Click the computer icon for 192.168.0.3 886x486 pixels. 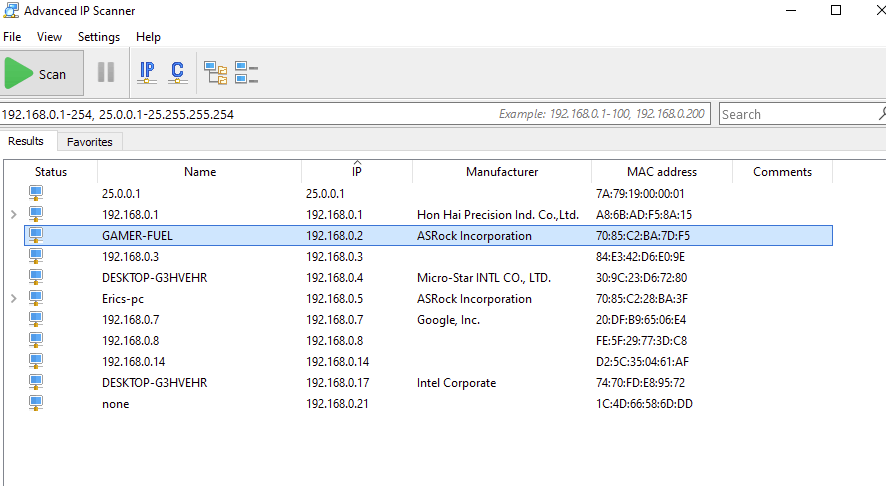point(36,256)
